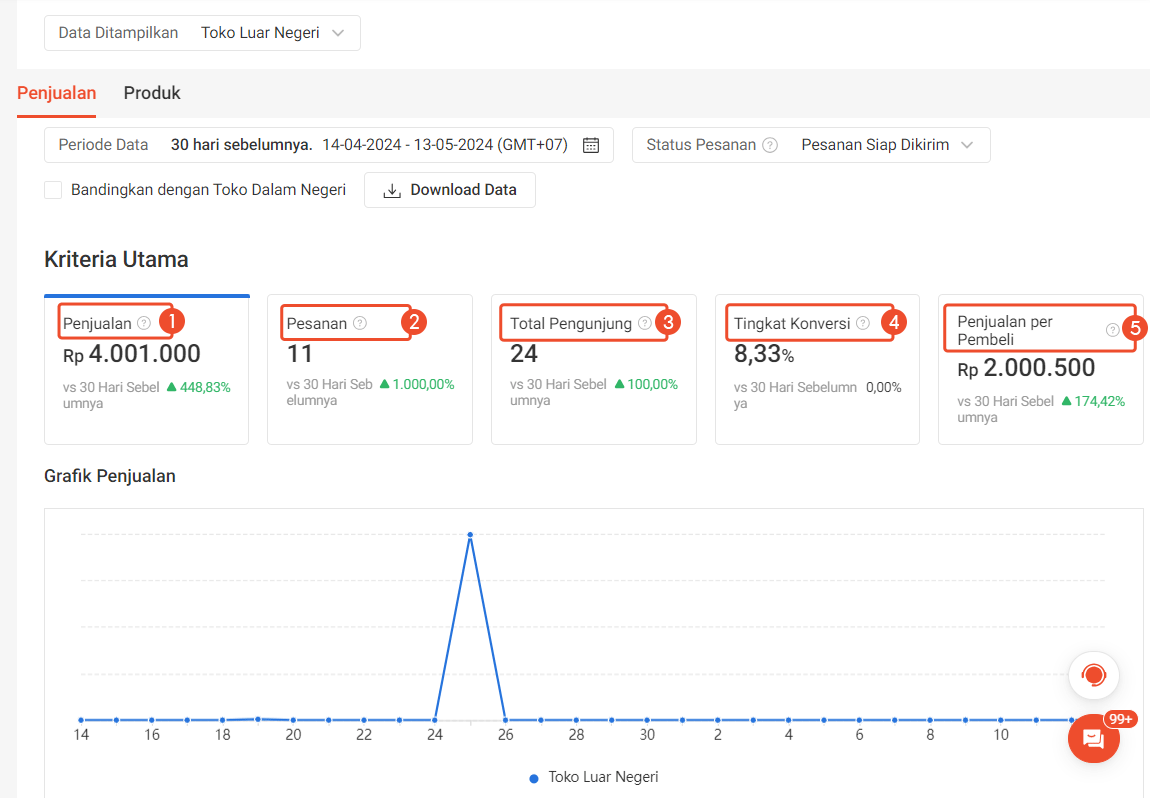Select the Pesanan metric card

[x=369, y=370]
